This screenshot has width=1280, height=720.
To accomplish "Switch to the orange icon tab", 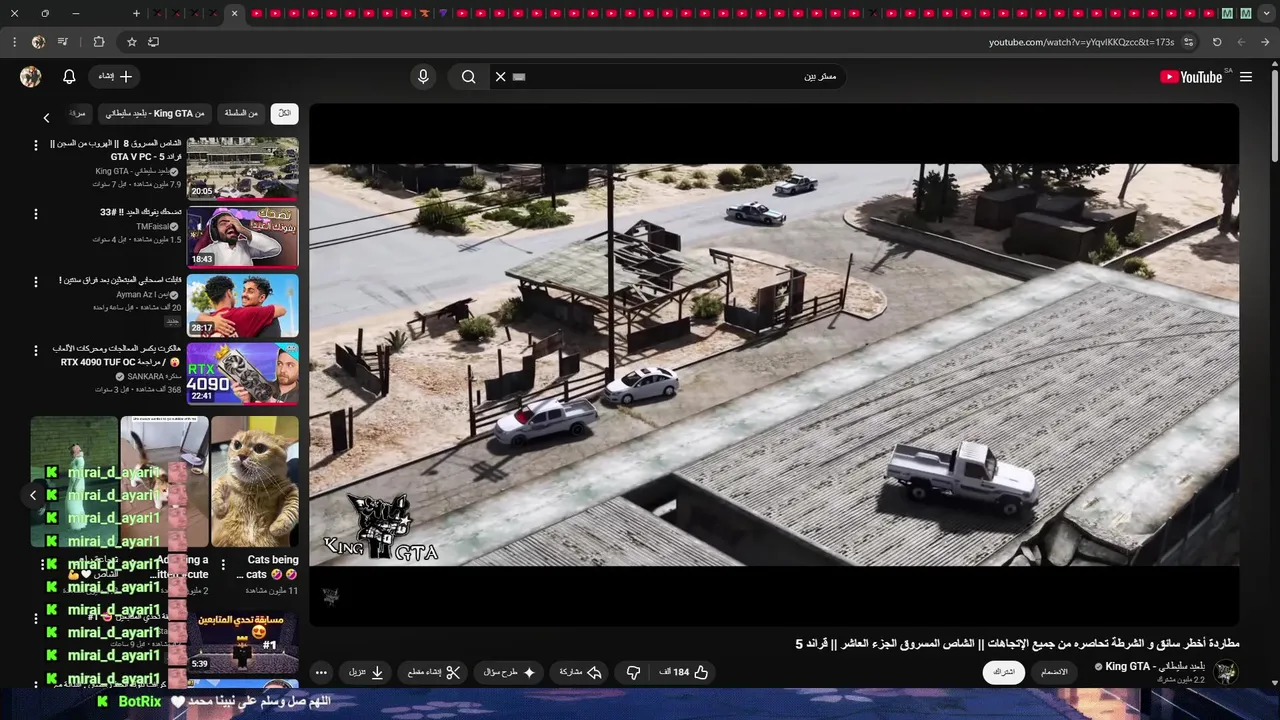I will click(424, 13).
